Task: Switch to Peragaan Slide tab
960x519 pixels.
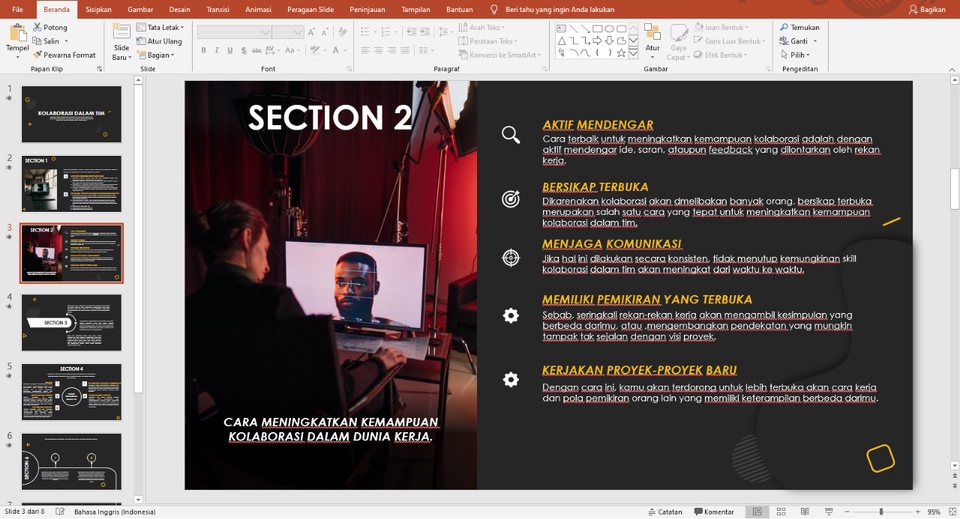Action: coord(310,9)
